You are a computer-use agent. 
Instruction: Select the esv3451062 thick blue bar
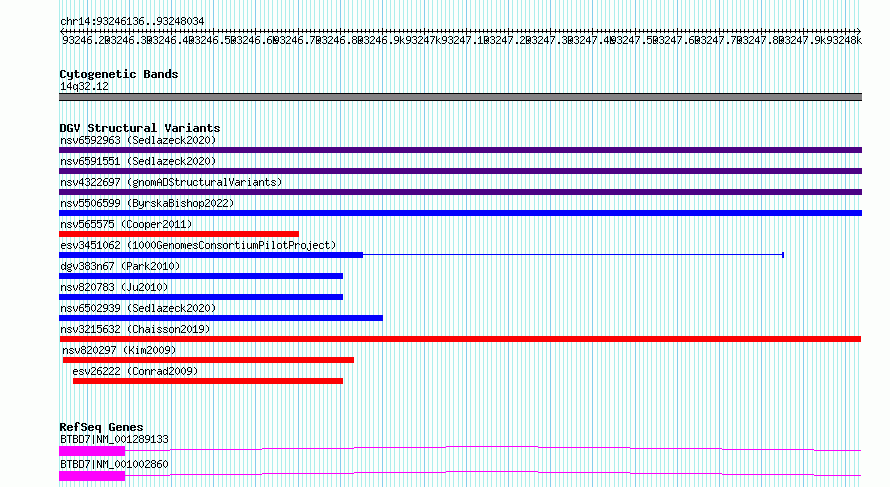211,255
